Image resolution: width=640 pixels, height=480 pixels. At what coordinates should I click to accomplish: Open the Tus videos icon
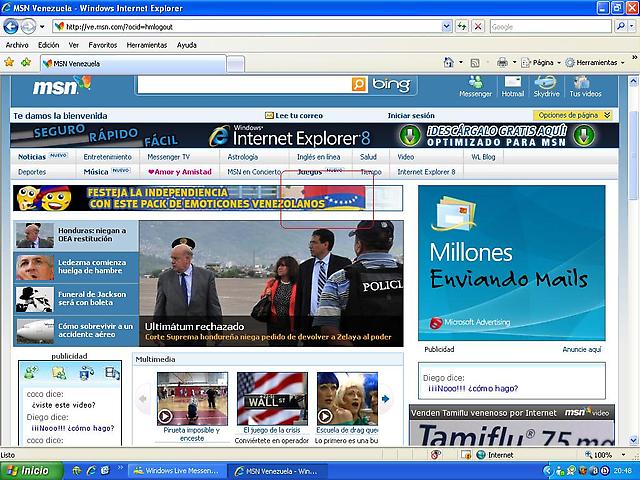click(585, 86)
